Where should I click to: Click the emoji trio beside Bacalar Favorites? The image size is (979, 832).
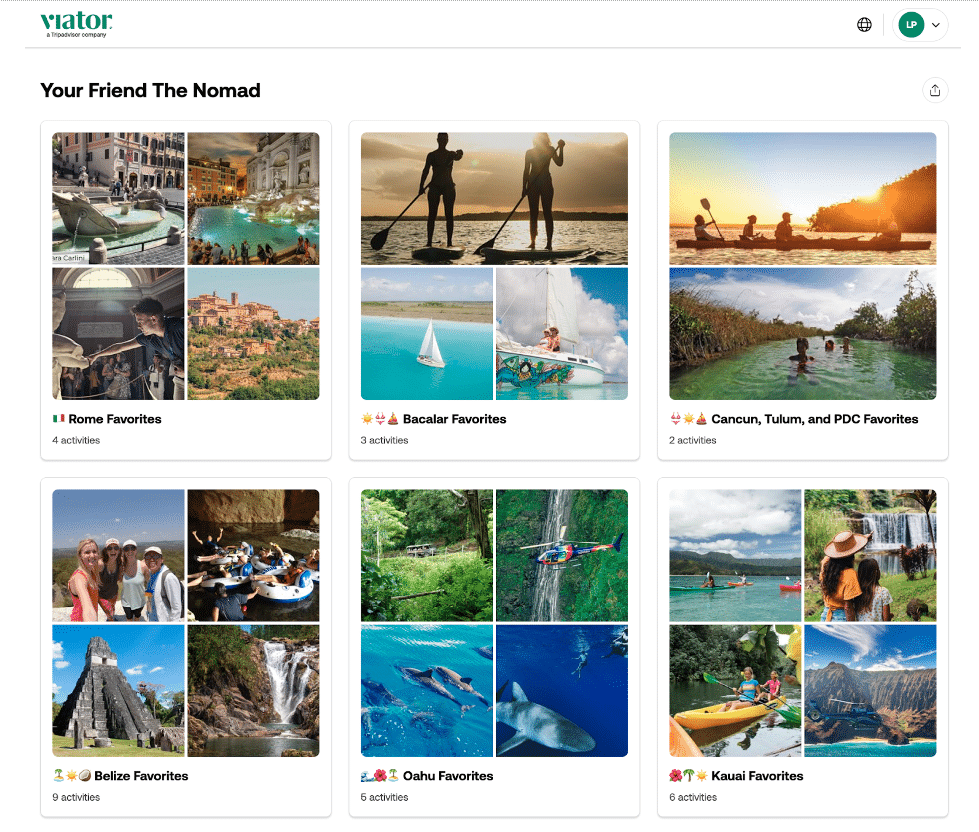tap(380, 419)
